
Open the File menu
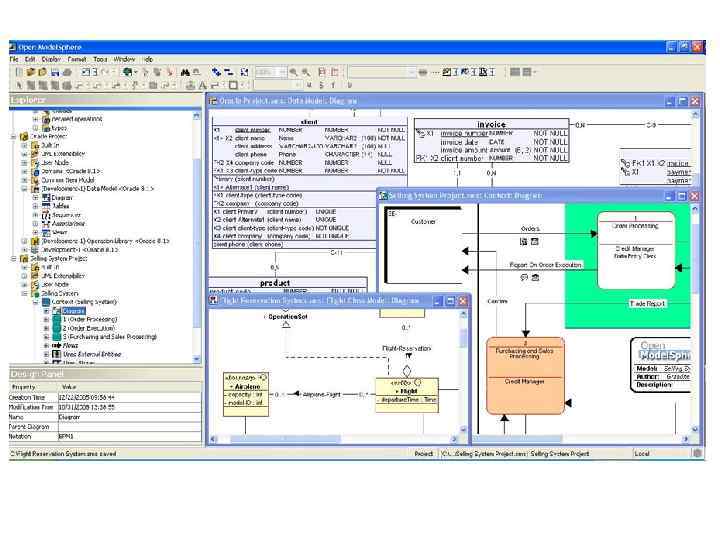[x=14, y=59]
